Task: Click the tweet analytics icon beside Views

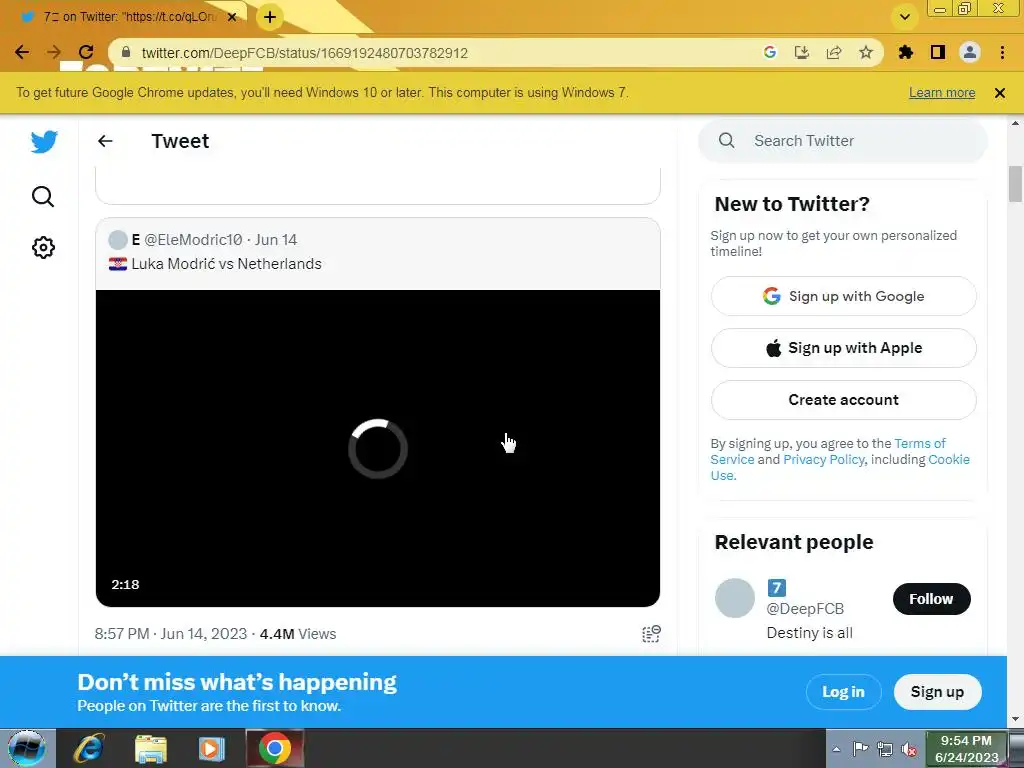Action: (651, 633)
